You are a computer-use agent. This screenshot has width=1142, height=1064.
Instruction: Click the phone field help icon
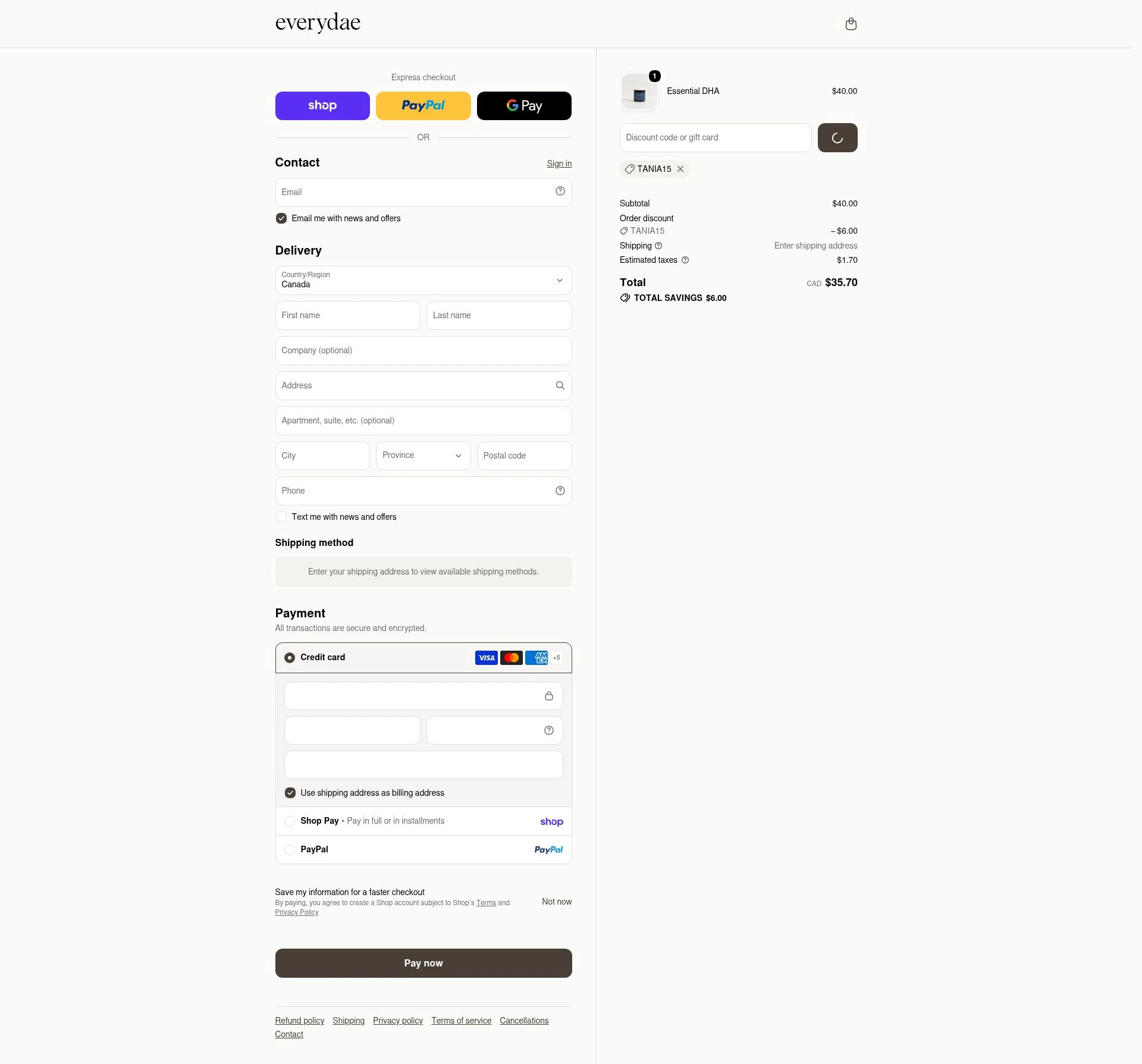[560, 491]
